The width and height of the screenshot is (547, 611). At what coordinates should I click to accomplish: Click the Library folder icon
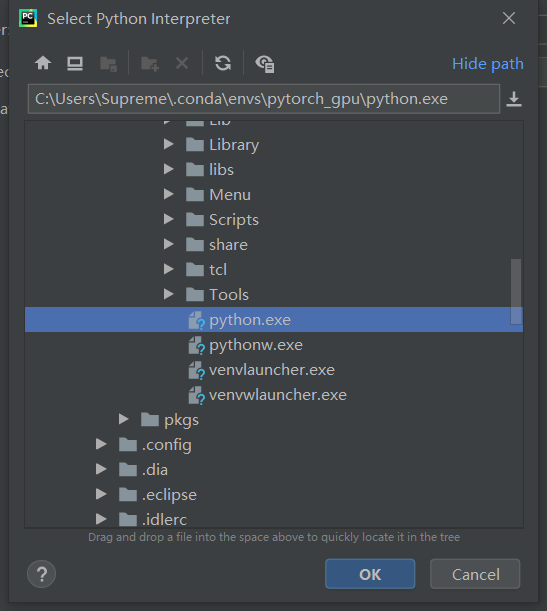click(x=195, y=145)
